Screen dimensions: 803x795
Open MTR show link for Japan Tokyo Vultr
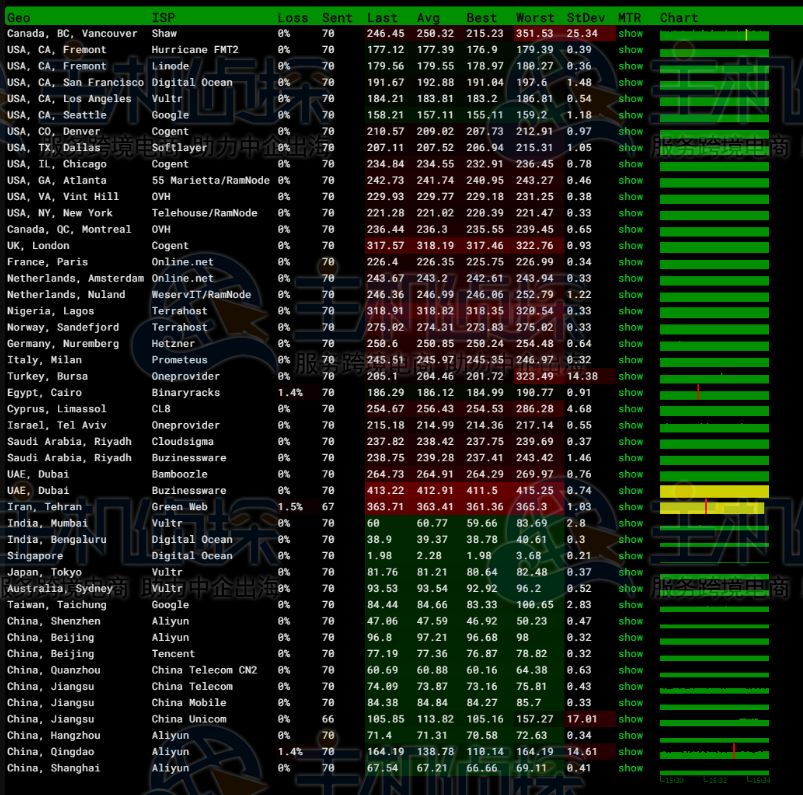(x=630, y=572)
